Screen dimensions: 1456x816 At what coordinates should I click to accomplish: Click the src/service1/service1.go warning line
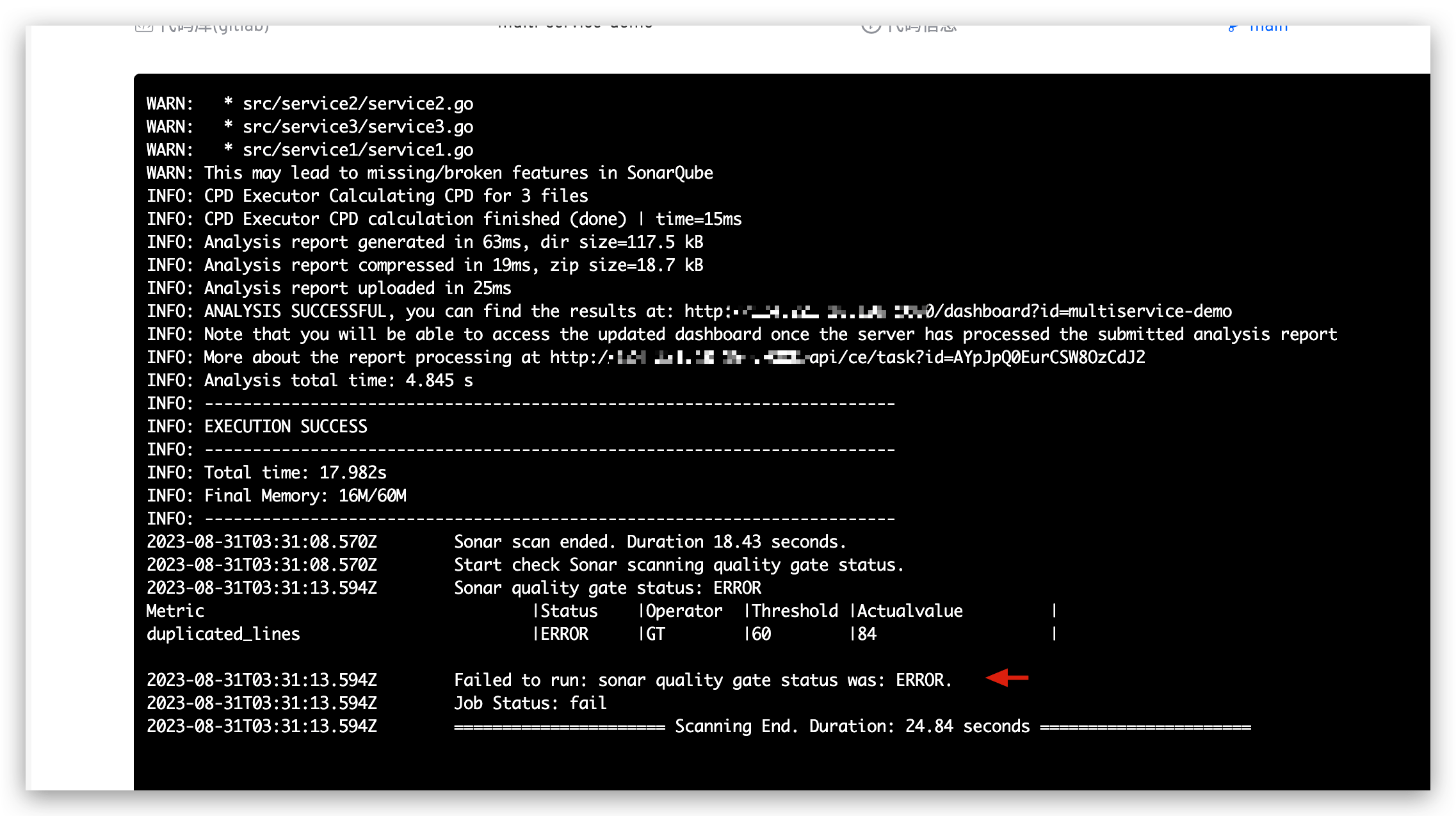[357, 150]
